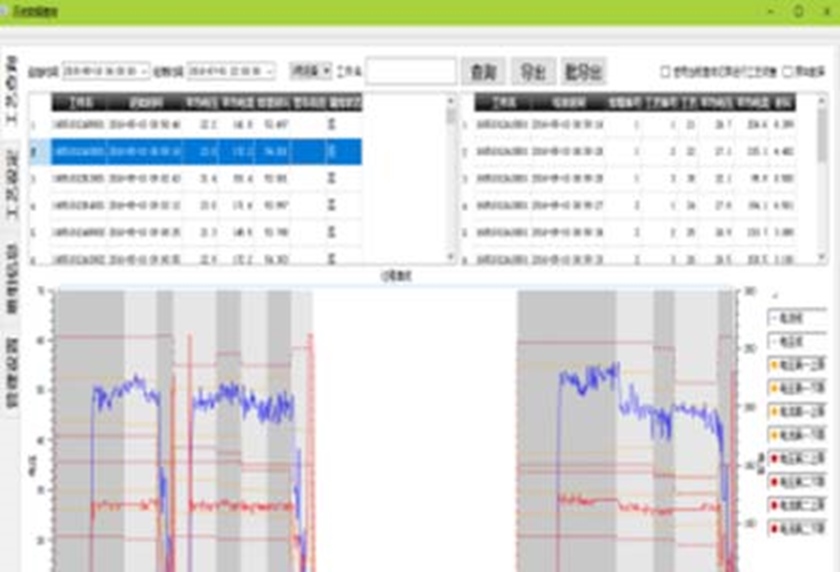
Task: Click the 导出 export button
Action: click(x=534, y=71)
